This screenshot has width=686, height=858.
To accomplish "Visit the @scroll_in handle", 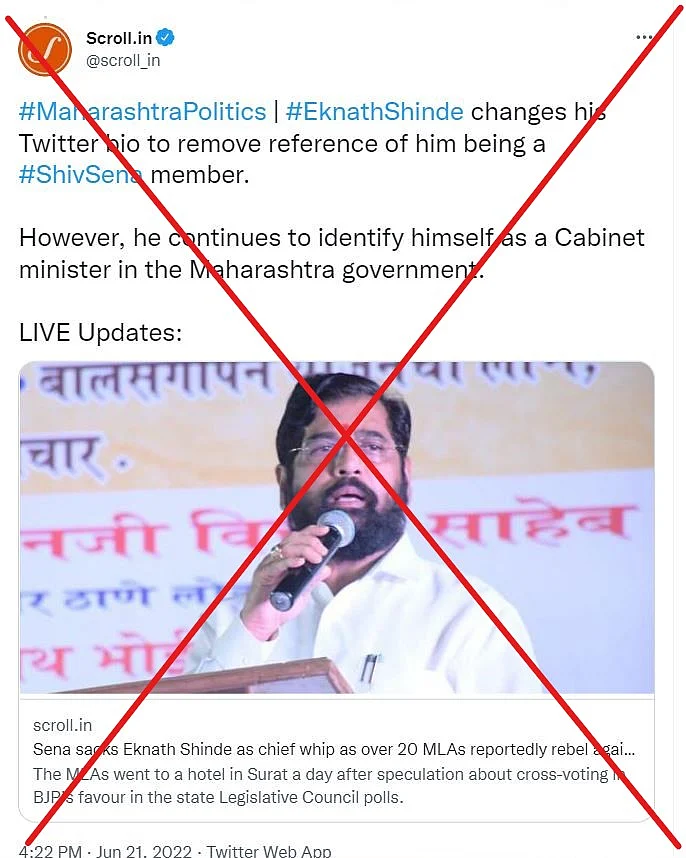I will pos(123,60).
